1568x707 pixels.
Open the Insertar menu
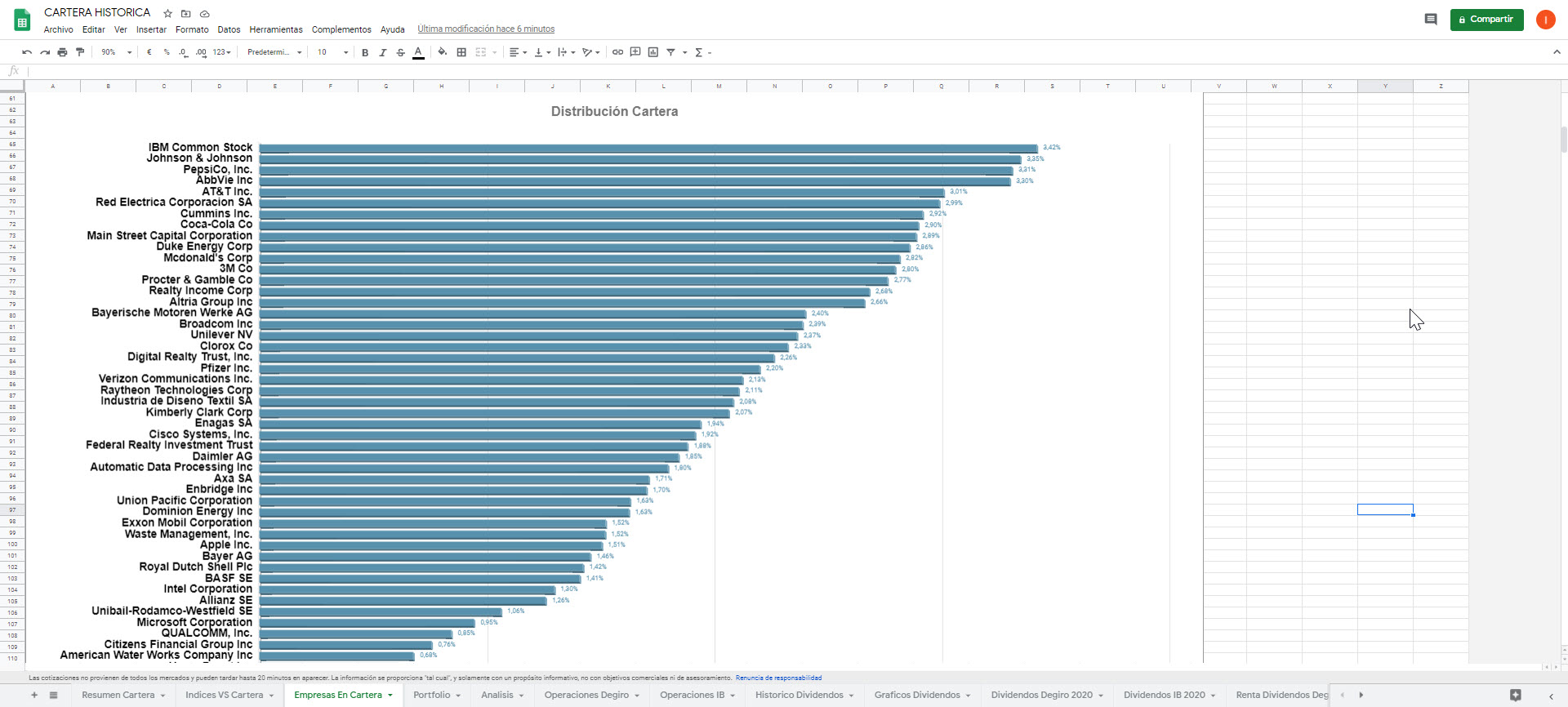pyautogui.click(x=151, y=29)
